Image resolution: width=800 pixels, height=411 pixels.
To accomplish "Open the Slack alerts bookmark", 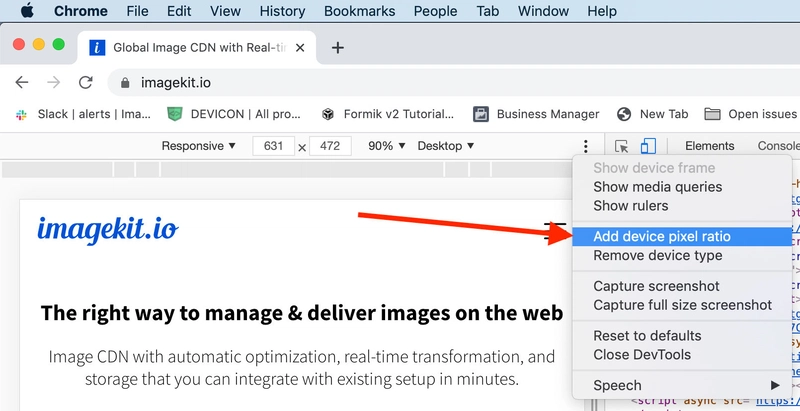I will coord(83,114).
